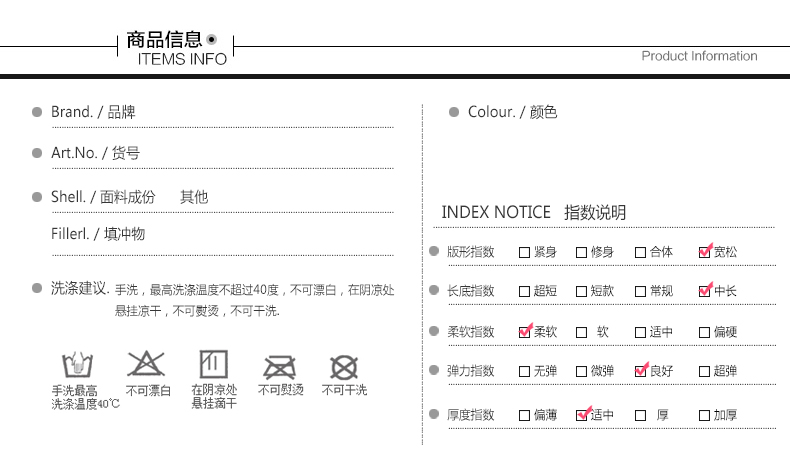Click the do not dry clean icon
This screenshot has width=790, height=460.
[x=344, y=367]
